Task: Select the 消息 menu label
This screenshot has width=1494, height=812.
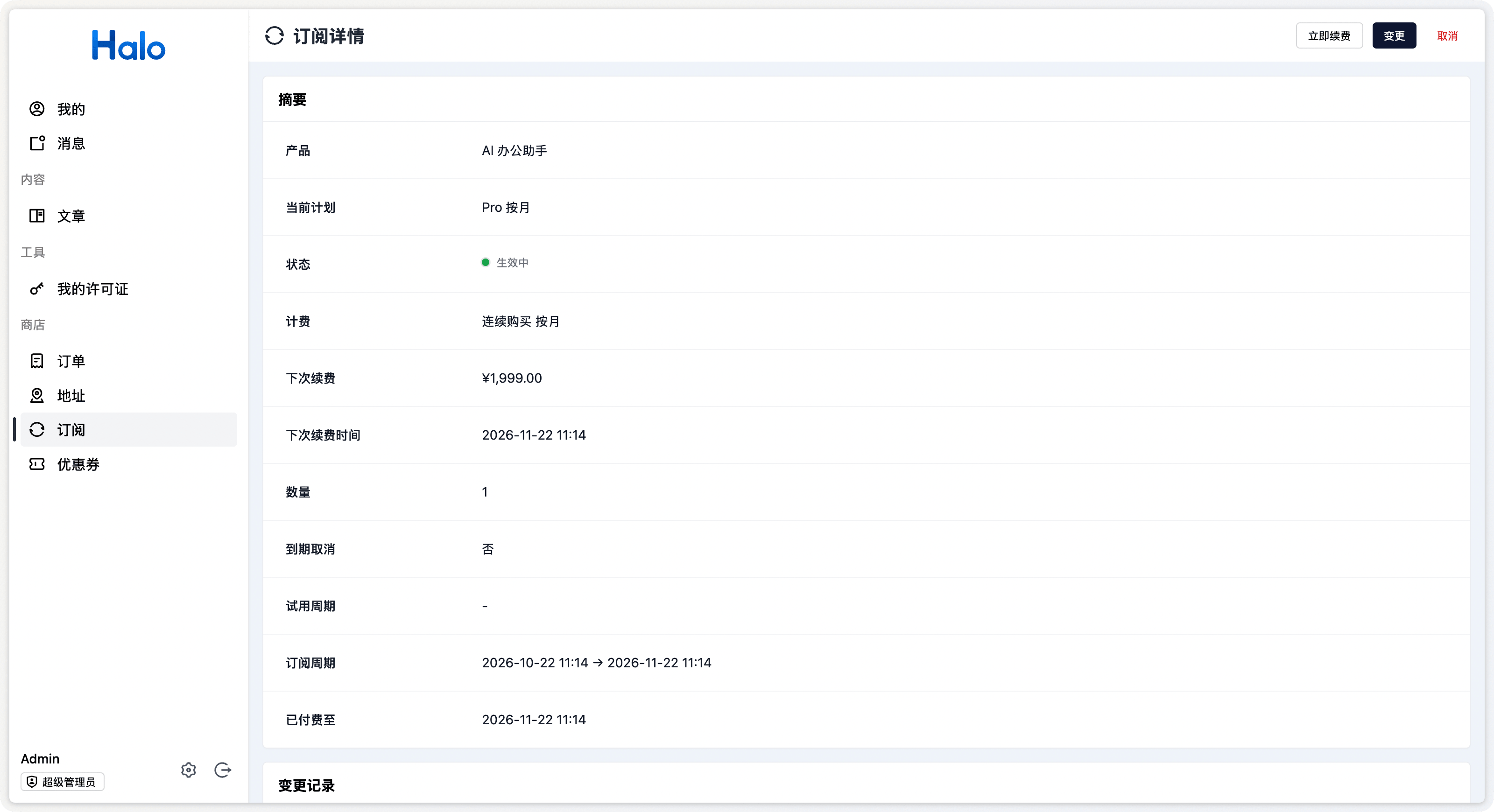Action: coord(71,143)
